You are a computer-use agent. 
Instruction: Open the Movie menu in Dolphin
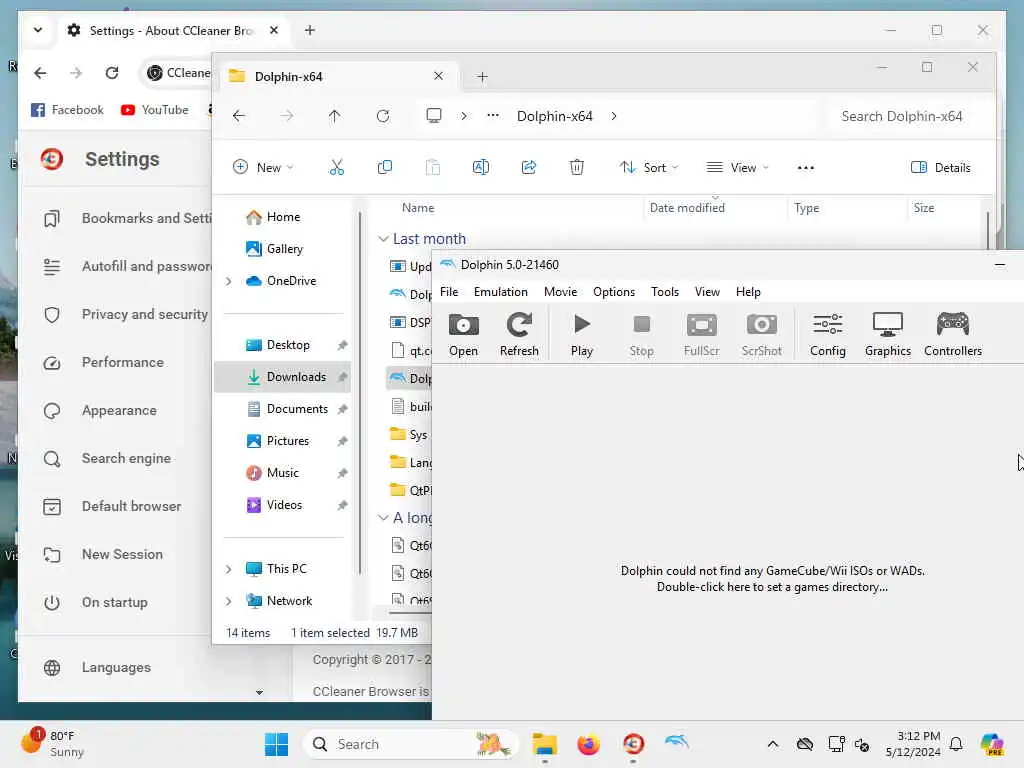click(x=560, y=292)
